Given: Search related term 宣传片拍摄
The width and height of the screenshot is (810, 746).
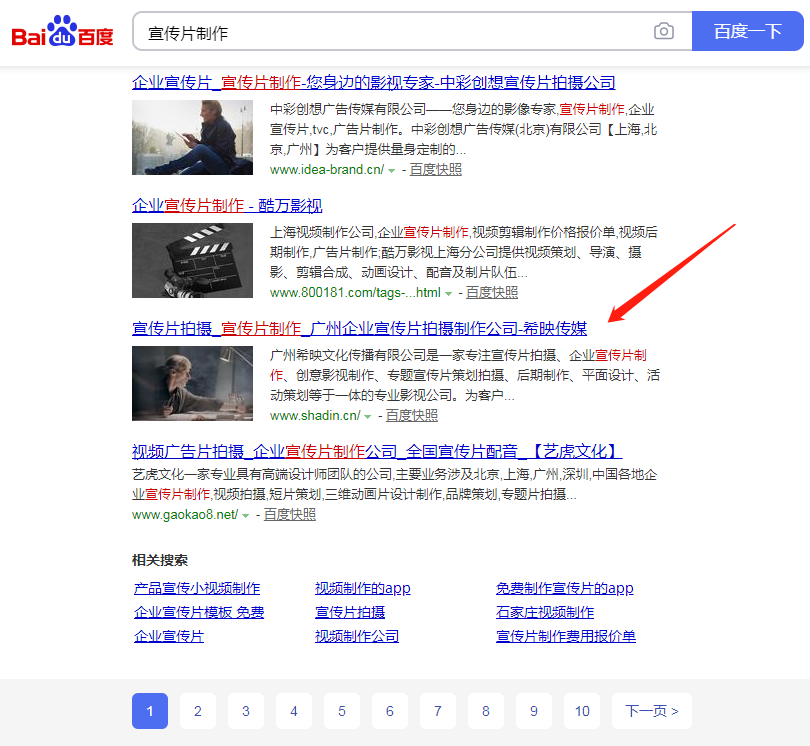Looking at the screenshot, I should [350, 612].
